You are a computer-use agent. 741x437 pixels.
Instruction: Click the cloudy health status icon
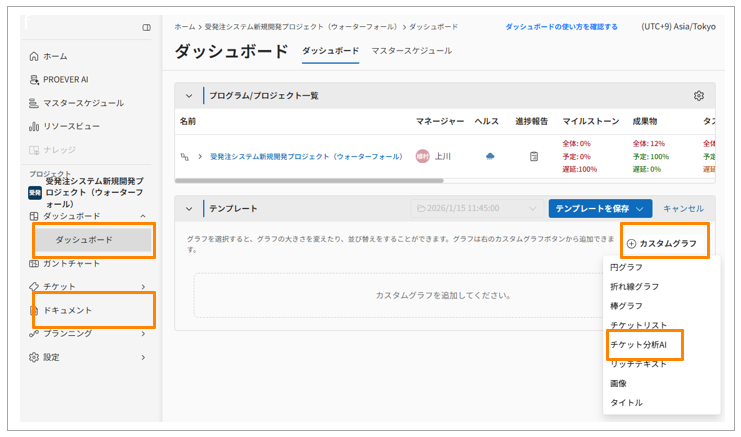[x=490, y=156]
